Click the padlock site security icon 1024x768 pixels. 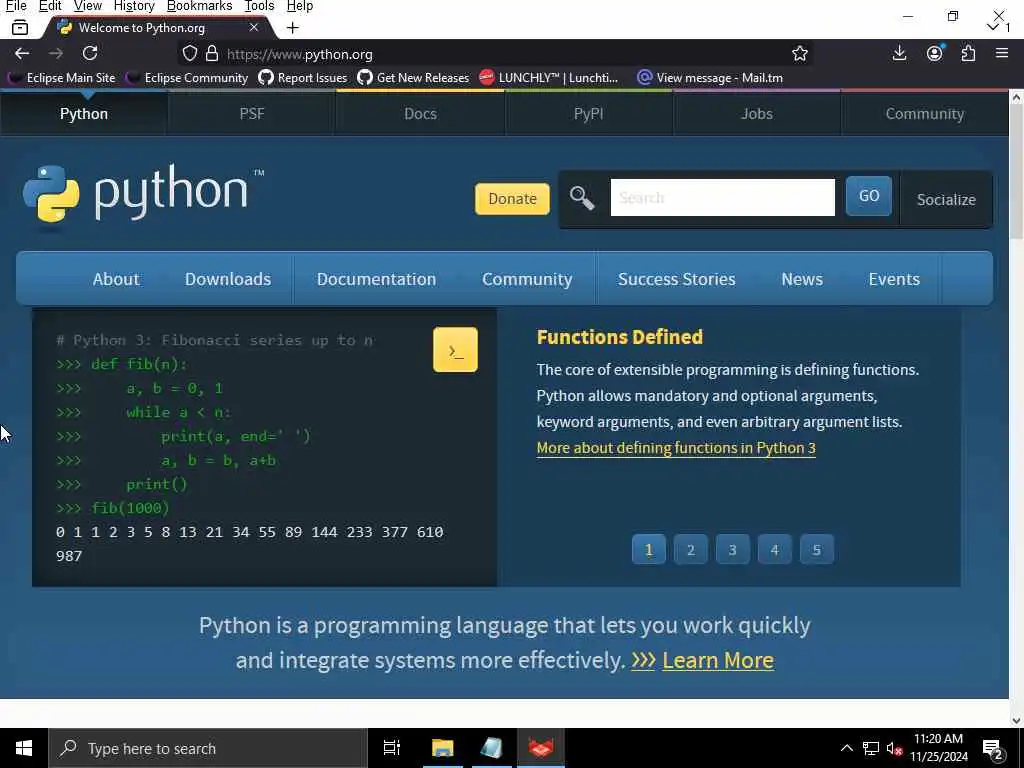(x=212, y=54)
